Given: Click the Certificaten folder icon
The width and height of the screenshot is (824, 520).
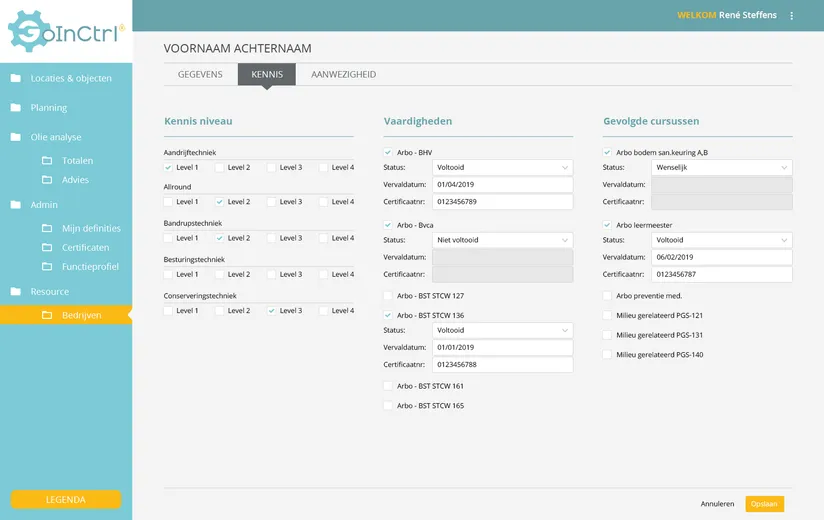Looking at the screenshot, I should pyautogui.click(x=47, y=247).
